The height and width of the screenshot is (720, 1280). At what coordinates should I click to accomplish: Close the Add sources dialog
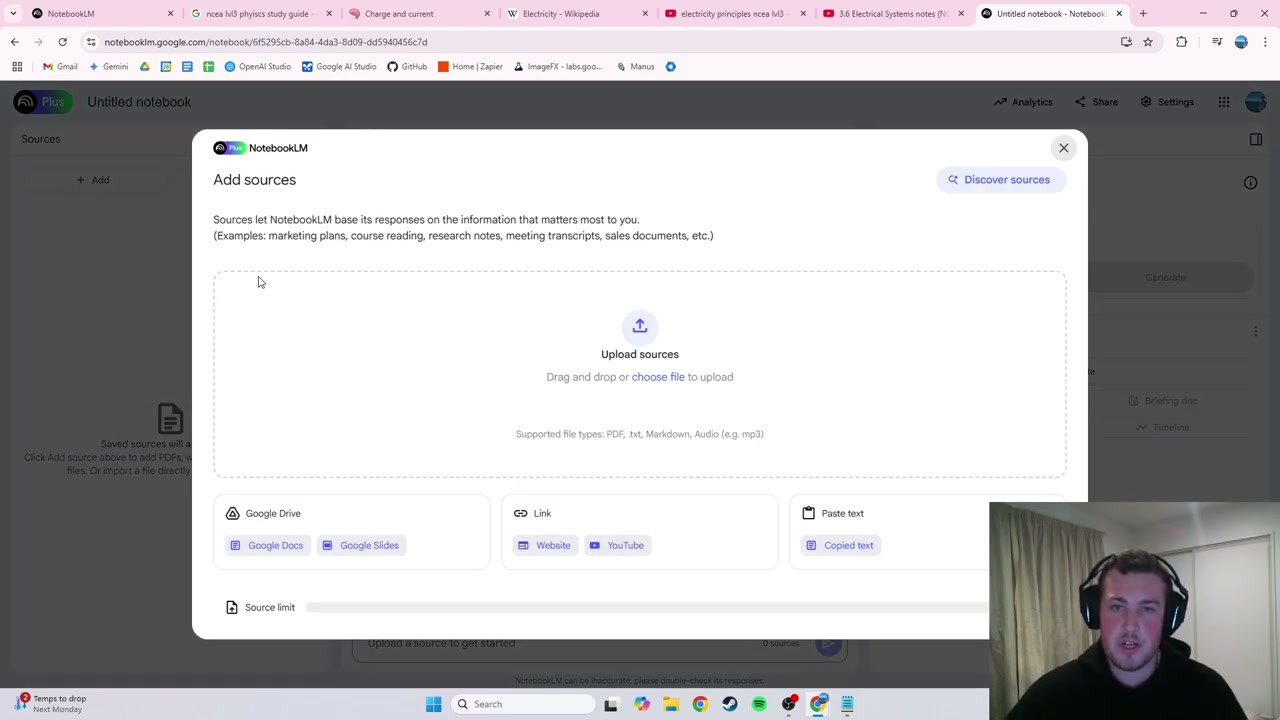click(x=1064, y=148)
